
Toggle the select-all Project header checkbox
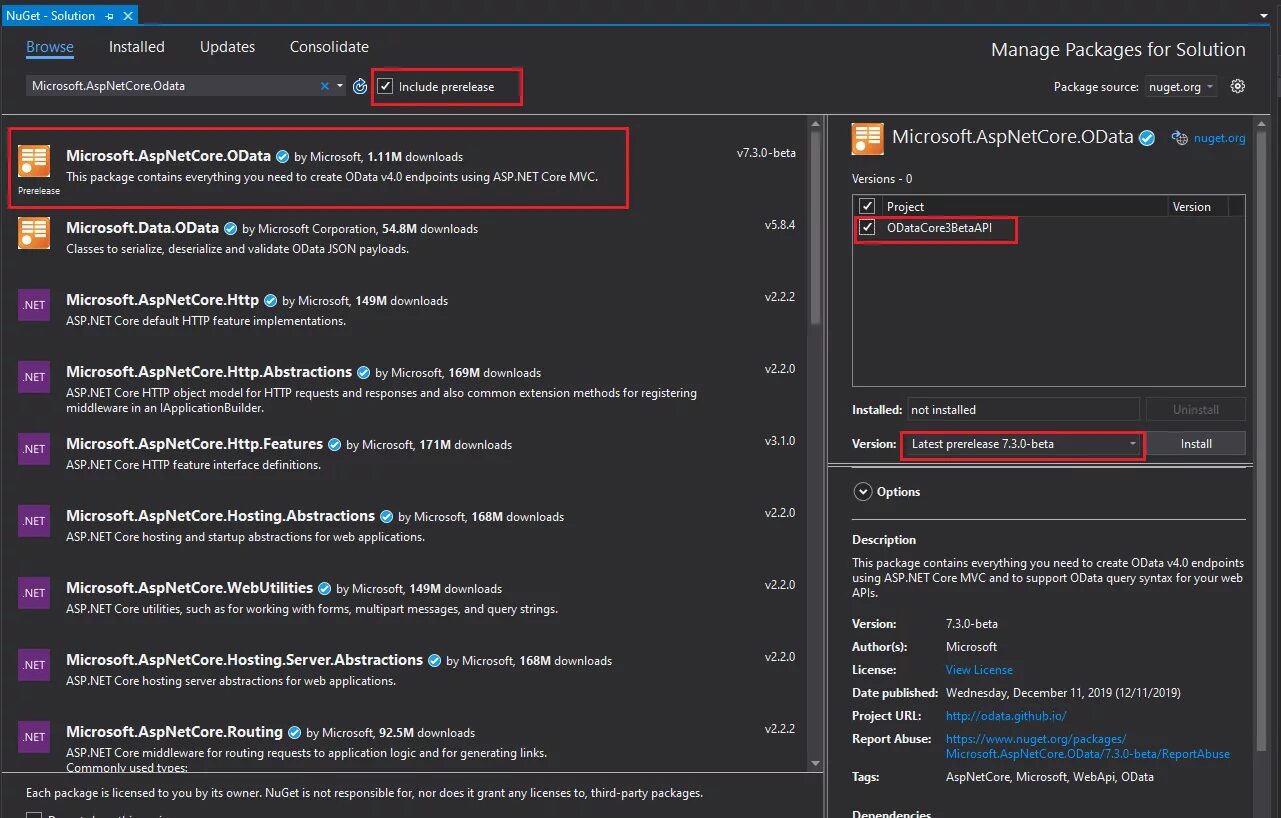click(868, 206)
